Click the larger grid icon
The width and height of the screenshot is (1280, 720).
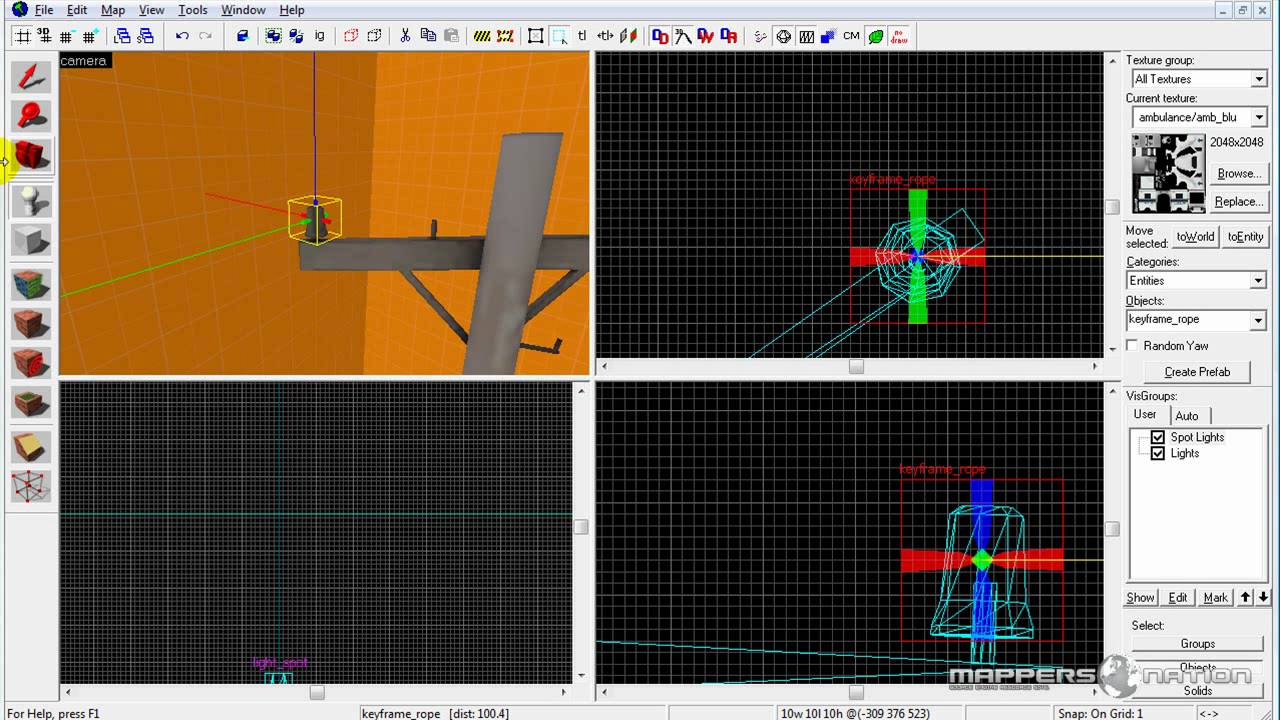(89, 36)
